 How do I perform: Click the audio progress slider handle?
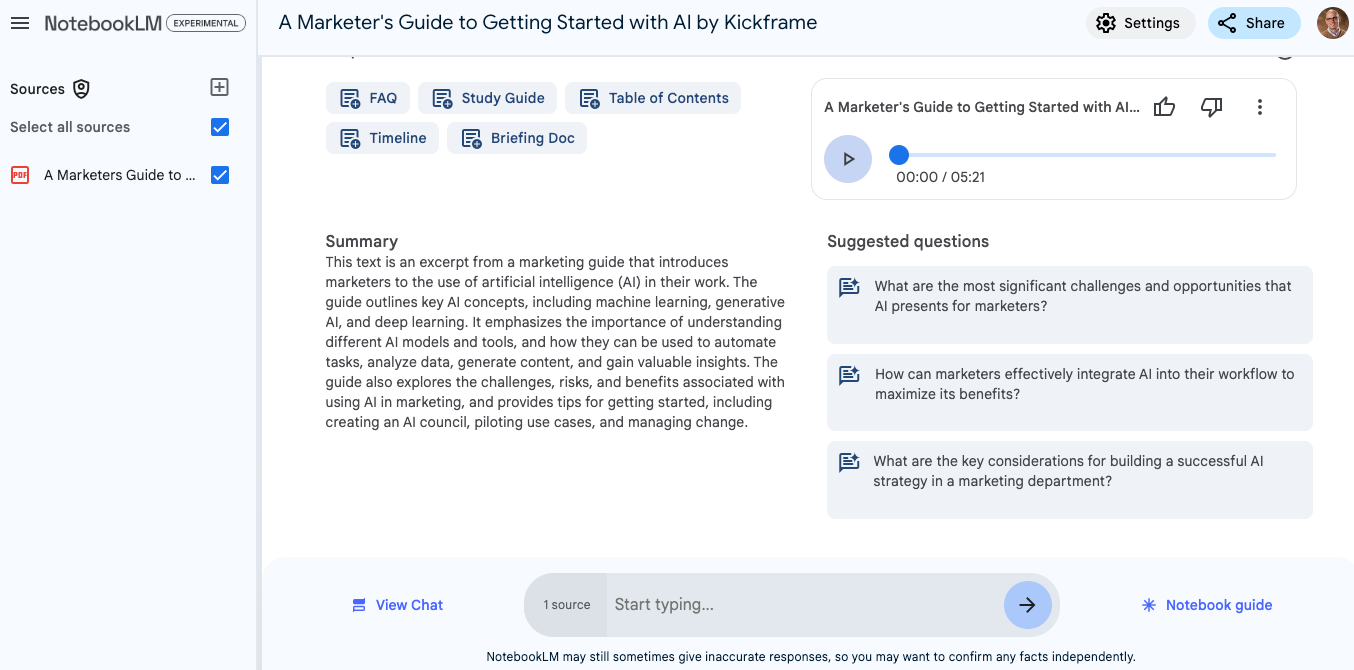[x=899, y=155]
